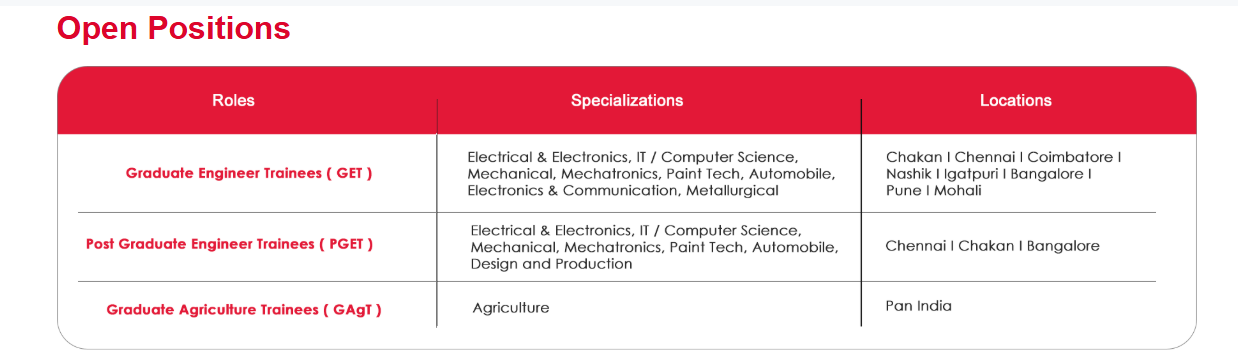Click Electronics & Communication, Metallurgical line

tap(622, 190)
